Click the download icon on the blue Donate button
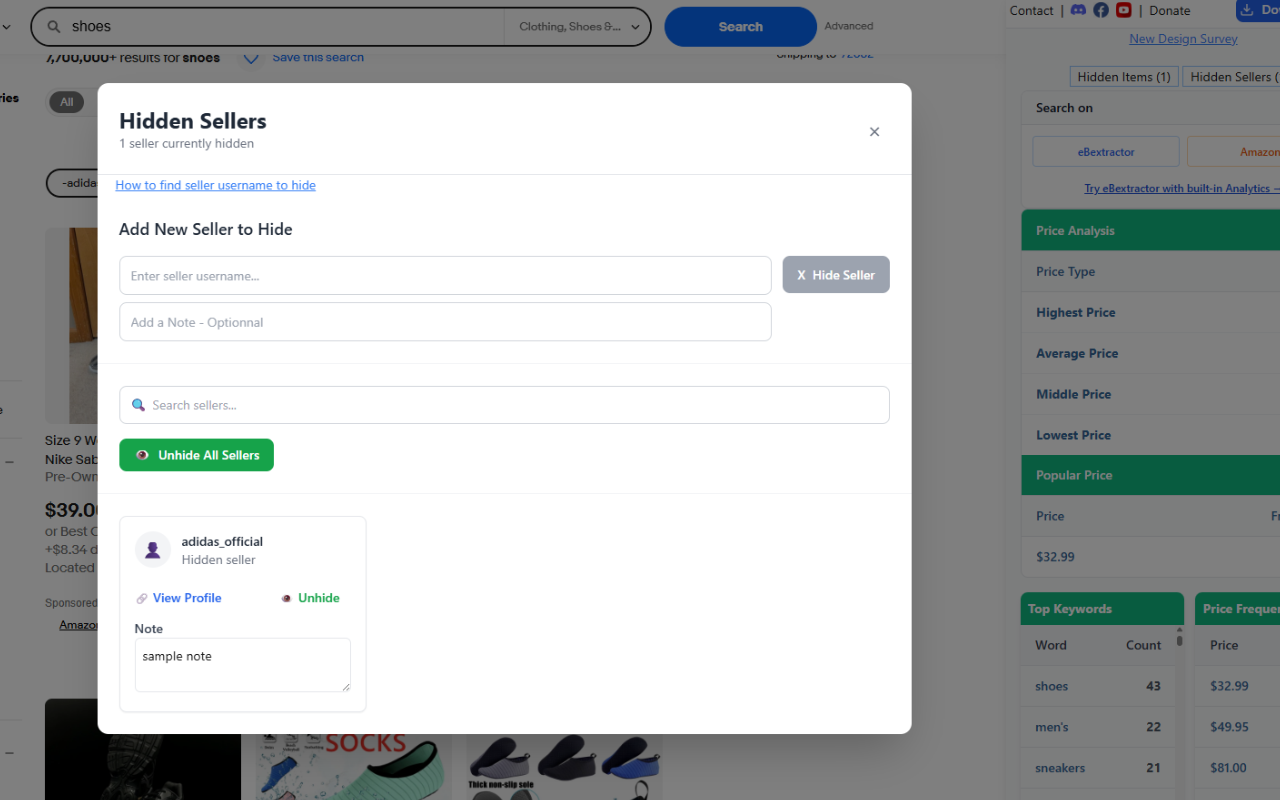 point(1246,10)
